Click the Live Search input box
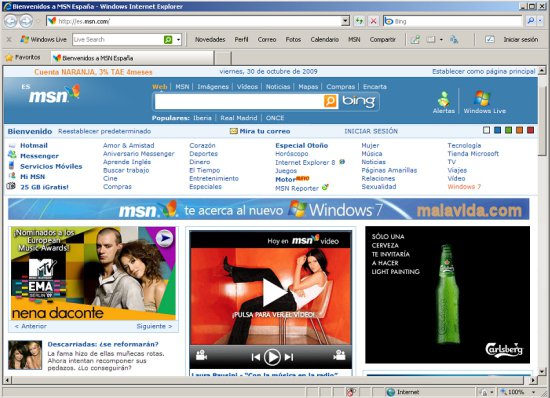Screen dimensions: 550x398 tap(118, 40)
